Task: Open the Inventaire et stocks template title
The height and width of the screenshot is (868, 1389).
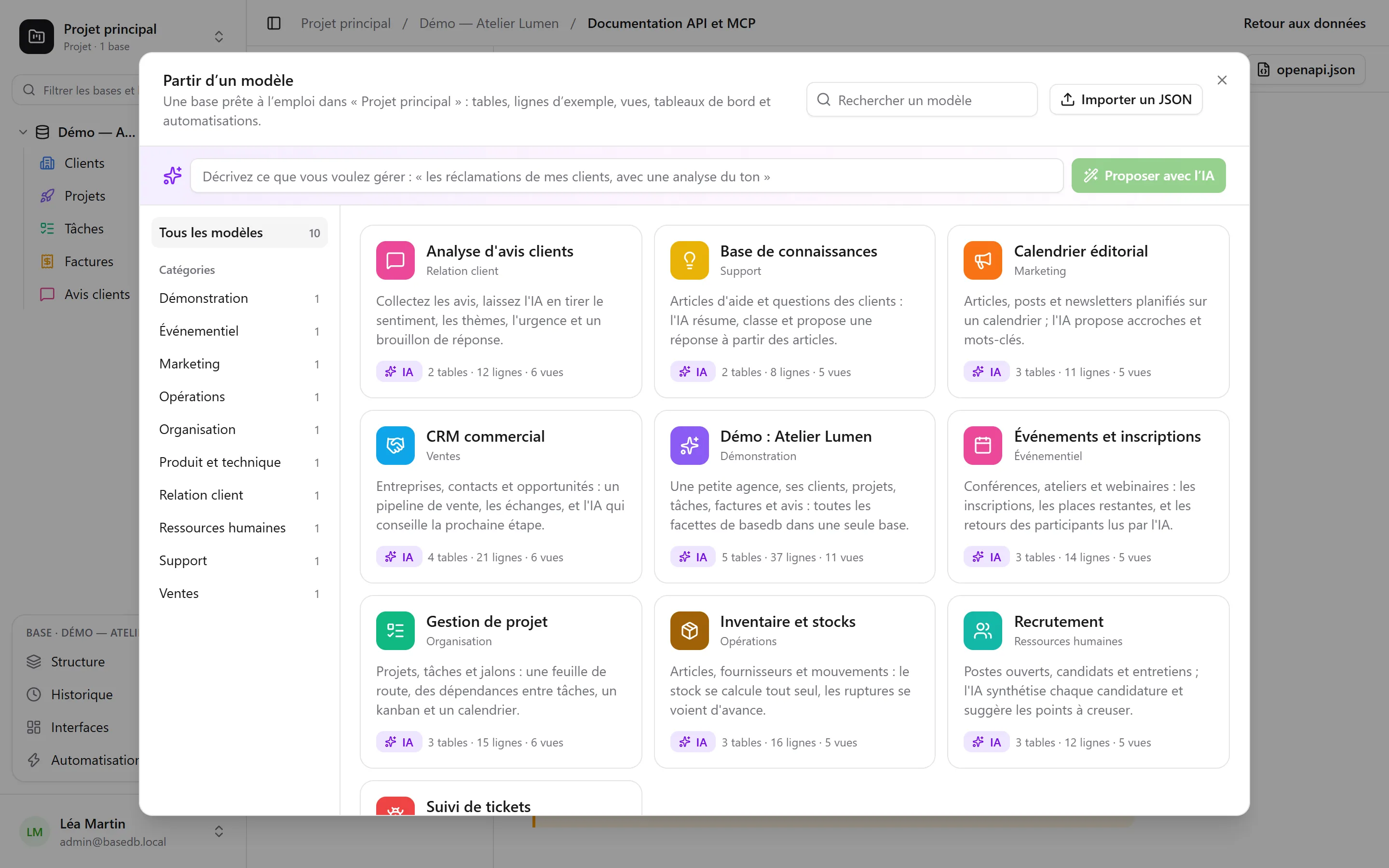Action: pos(788,621)
